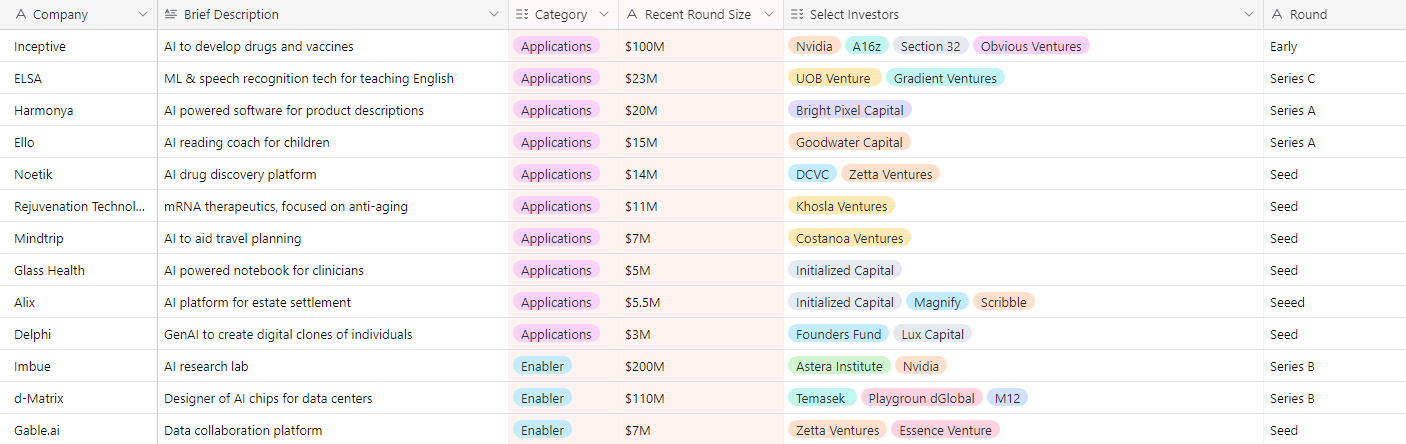Select the ELSA company cell
The width and height of the screenshot is (1406, 444).
click(79, 78)
